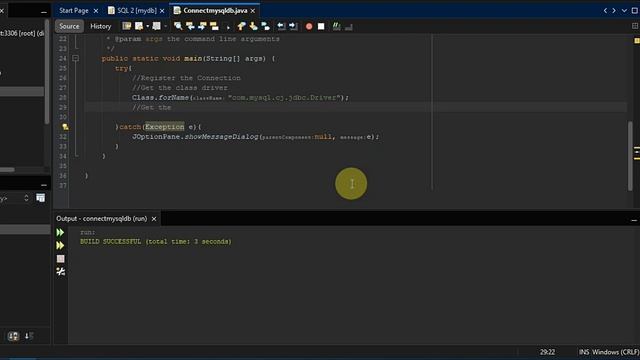Select the Output - connectmysqldb (run) tab
Screen dimensions: 640x360
click(102, 219)
